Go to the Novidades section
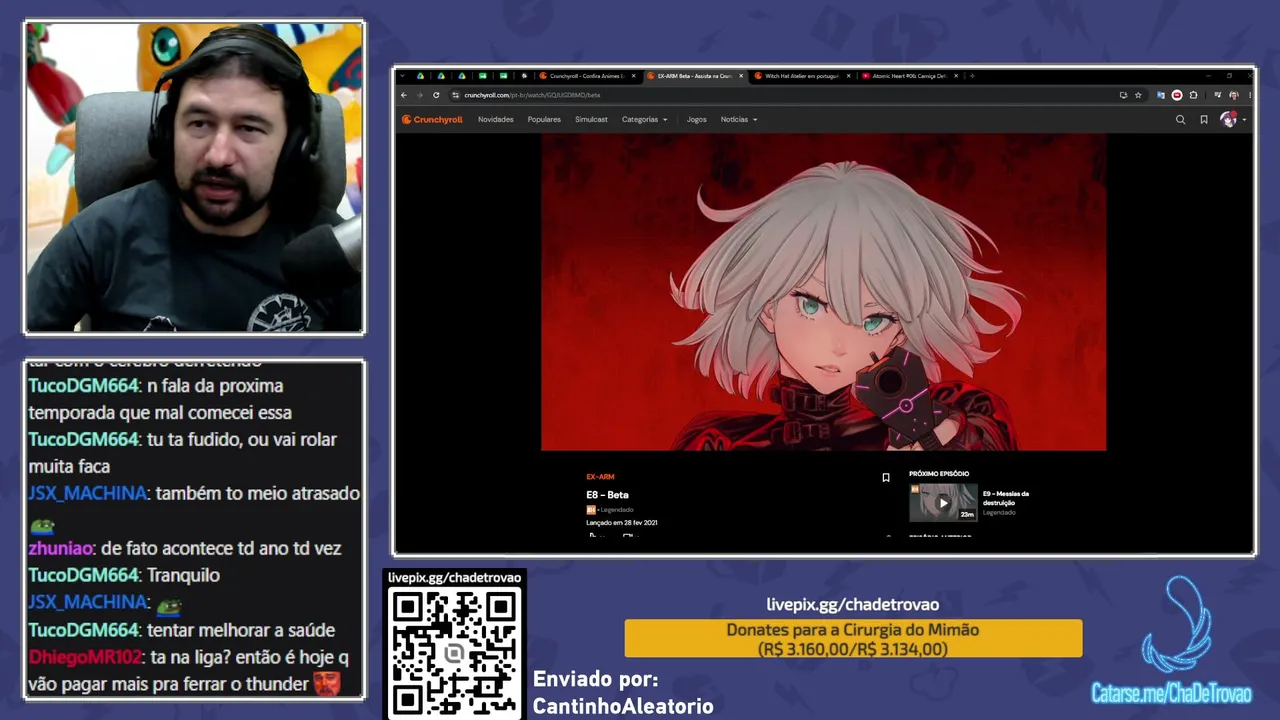The height and width of the screenshot is (720, 1280). point(496,120)
